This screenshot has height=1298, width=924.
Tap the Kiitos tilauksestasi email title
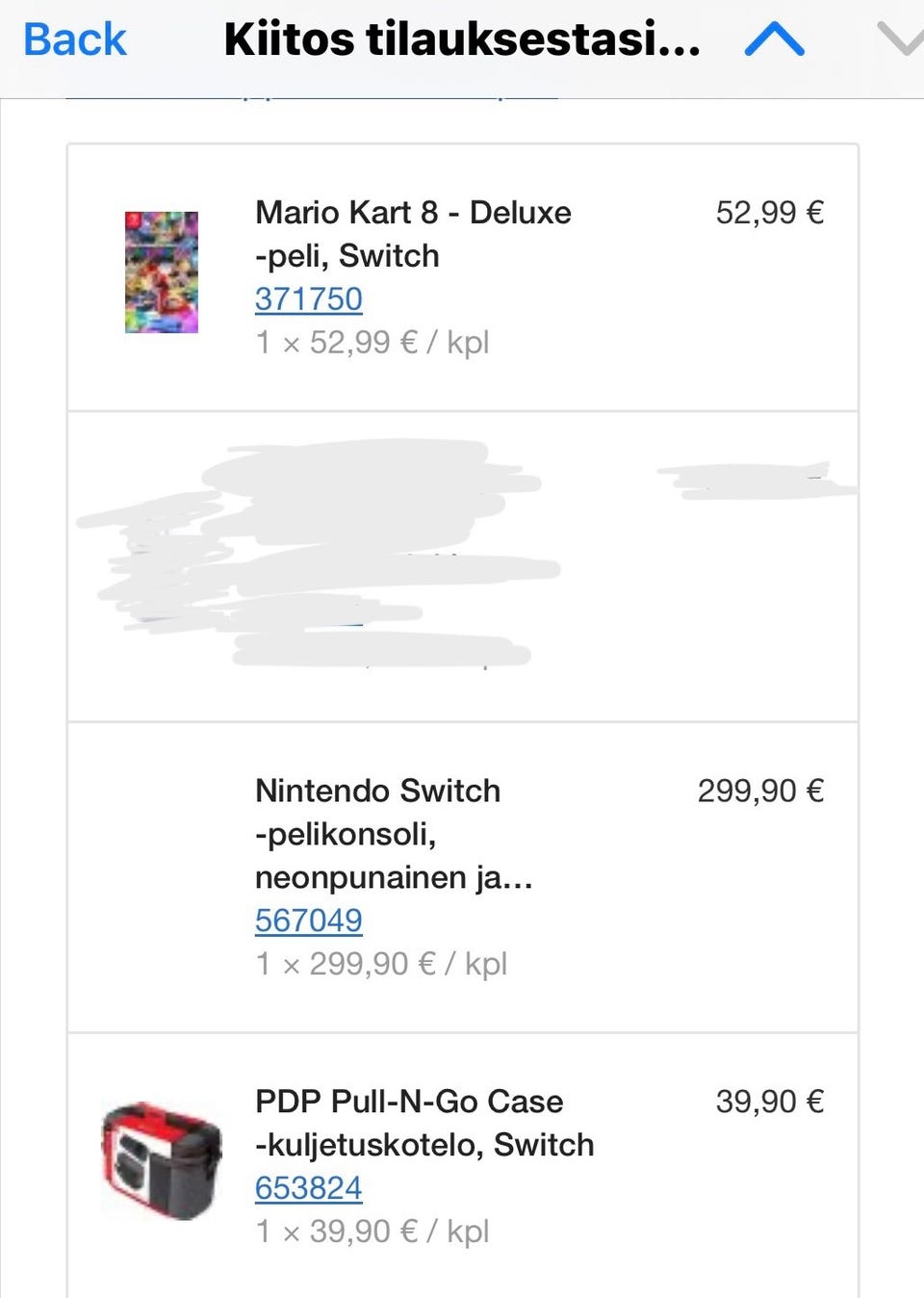462,40
